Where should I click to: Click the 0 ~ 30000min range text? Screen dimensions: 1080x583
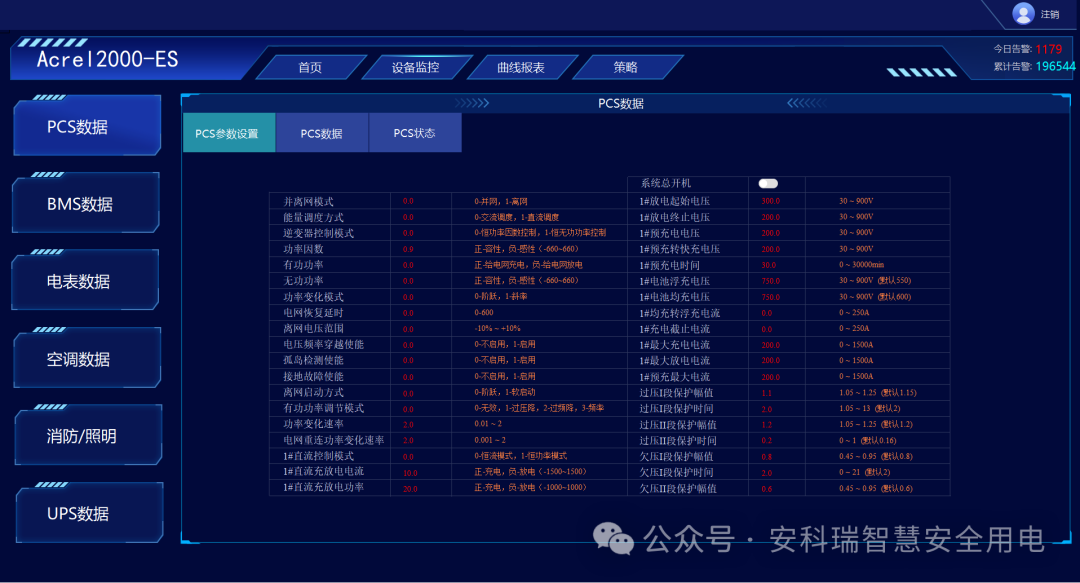[862, 265]
